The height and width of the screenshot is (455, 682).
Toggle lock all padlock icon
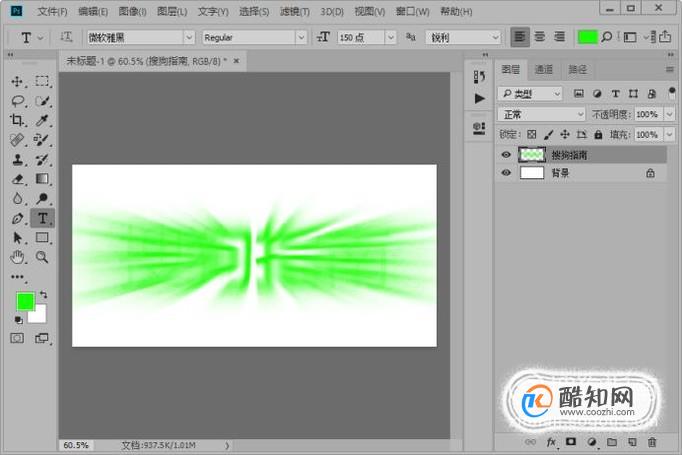[x=598, y=134]
